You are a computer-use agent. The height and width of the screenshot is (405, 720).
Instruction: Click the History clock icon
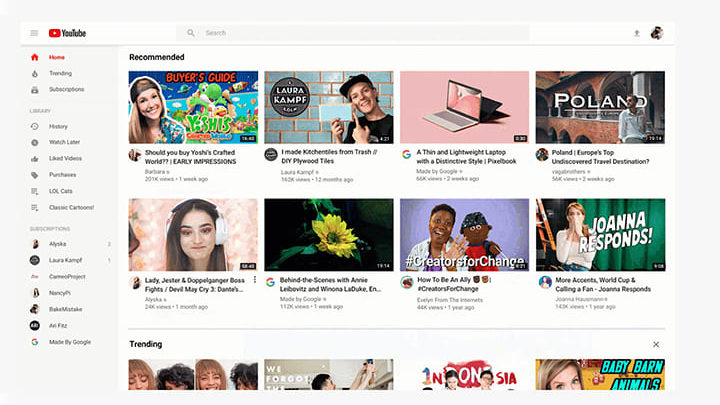(34, 126)
